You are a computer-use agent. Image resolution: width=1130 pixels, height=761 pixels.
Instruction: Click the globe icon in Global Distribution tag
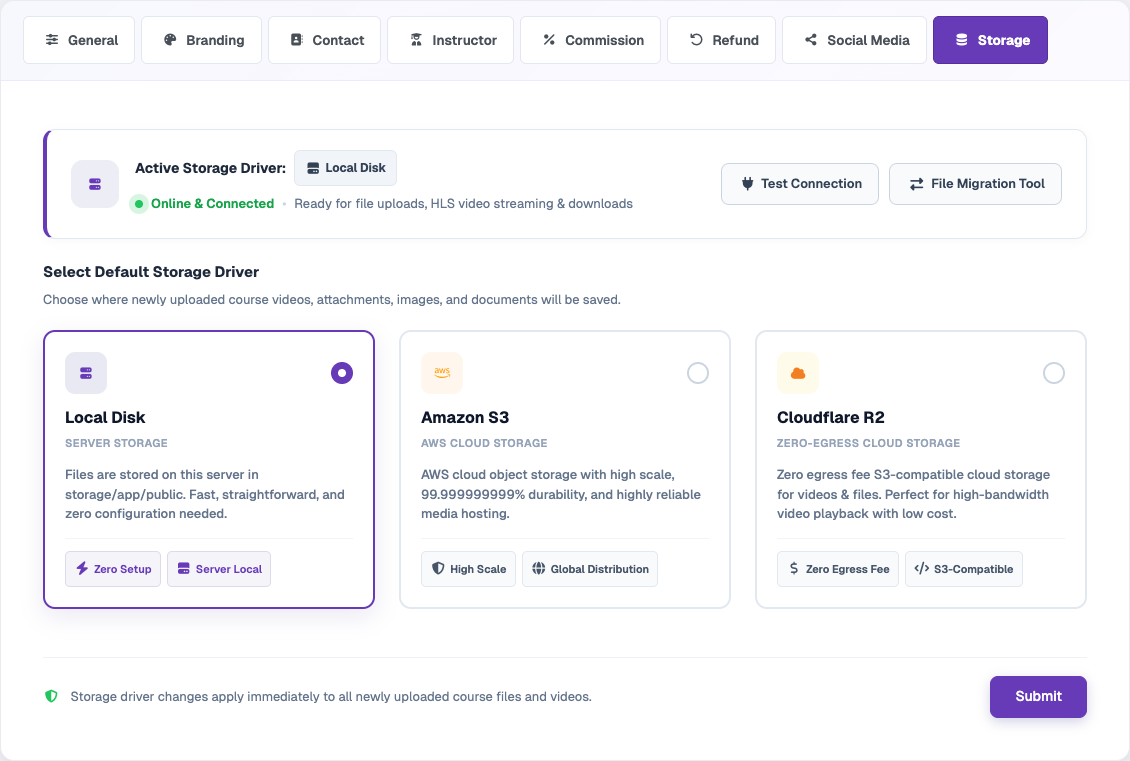(538, 569)
